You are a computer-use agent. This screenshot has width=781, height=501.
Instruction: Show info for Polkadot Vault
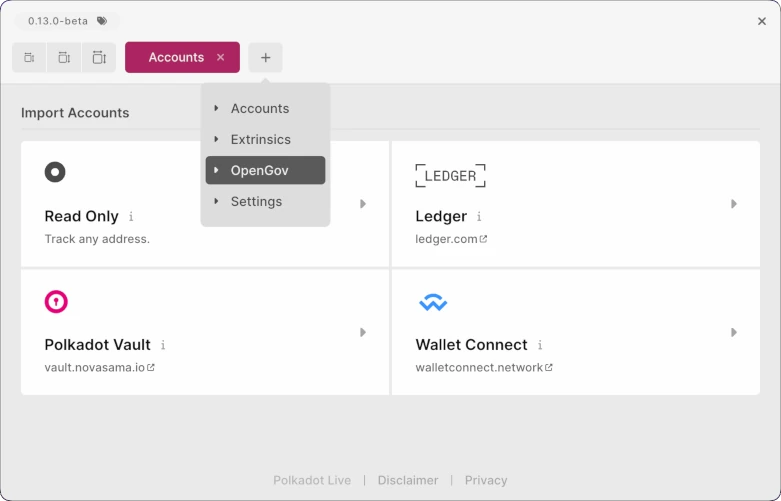[163, 345]
